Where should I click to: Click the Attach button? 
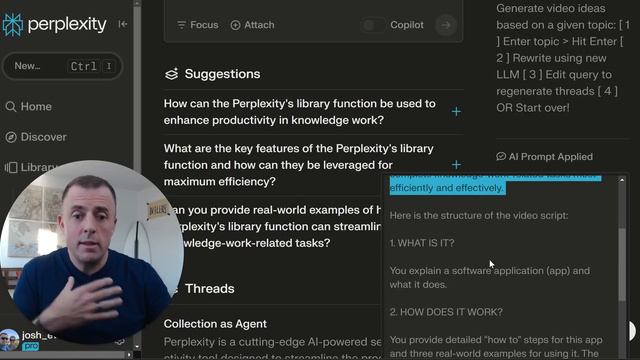pos(252,25)
